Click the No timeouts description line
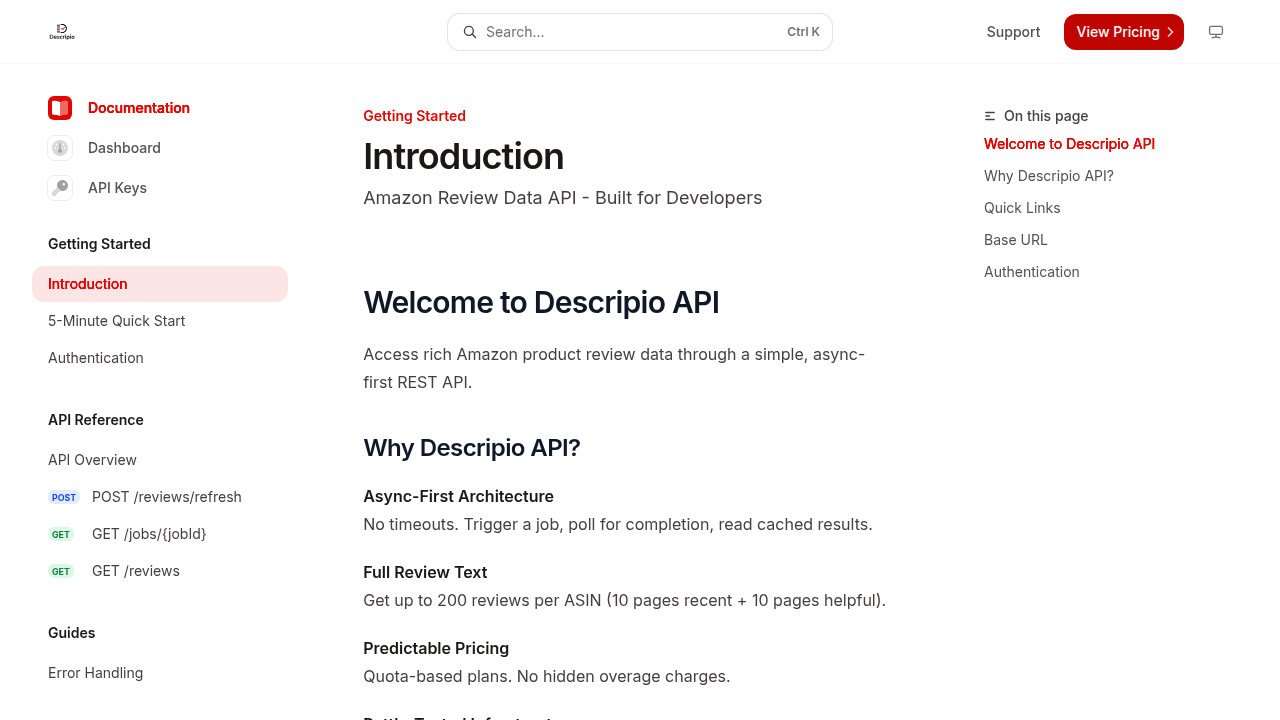Viewport: 1280px width, 720px height. [618, 524]
